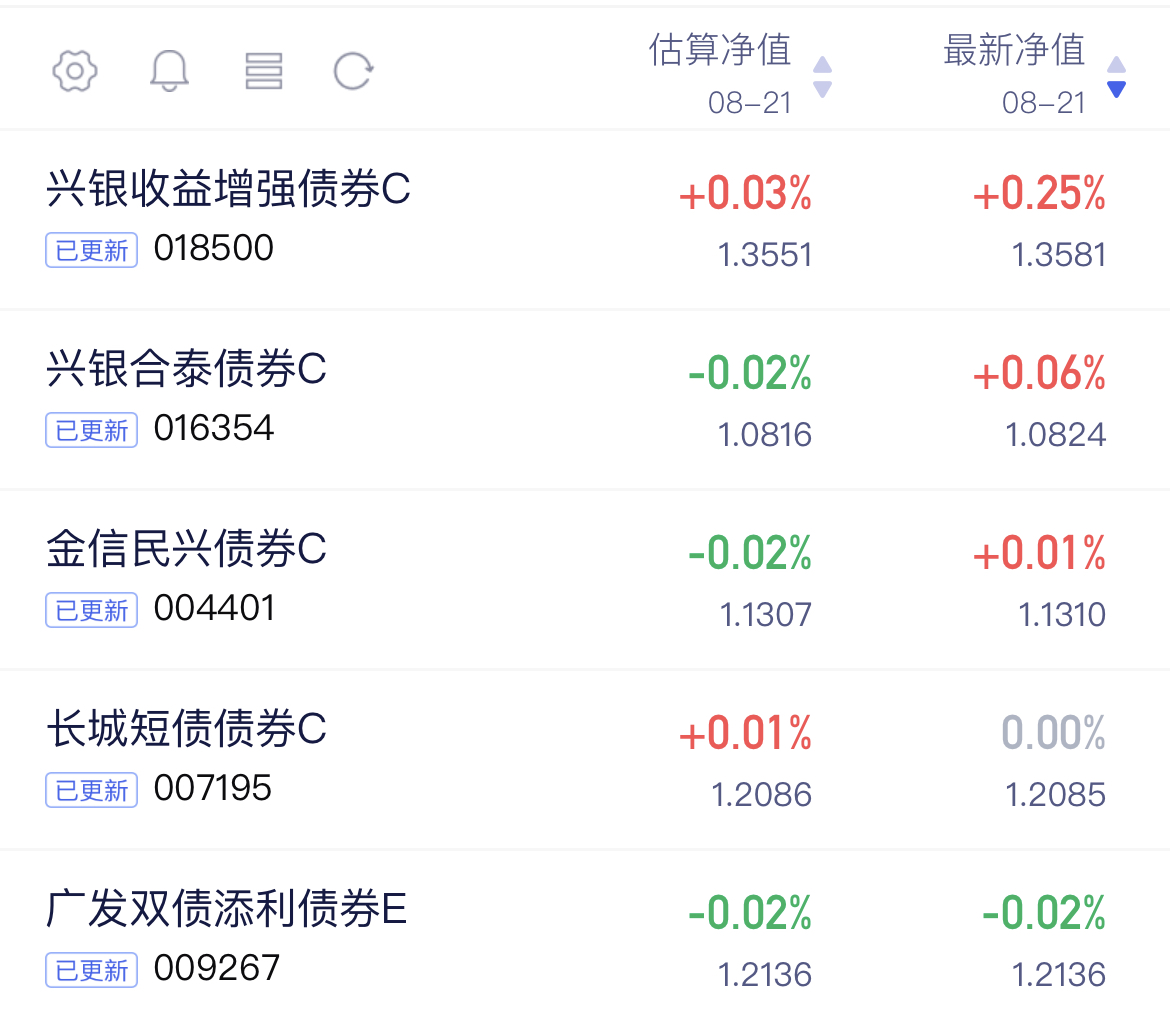Open fund 广发双债添利债券E

coord(227,909)
